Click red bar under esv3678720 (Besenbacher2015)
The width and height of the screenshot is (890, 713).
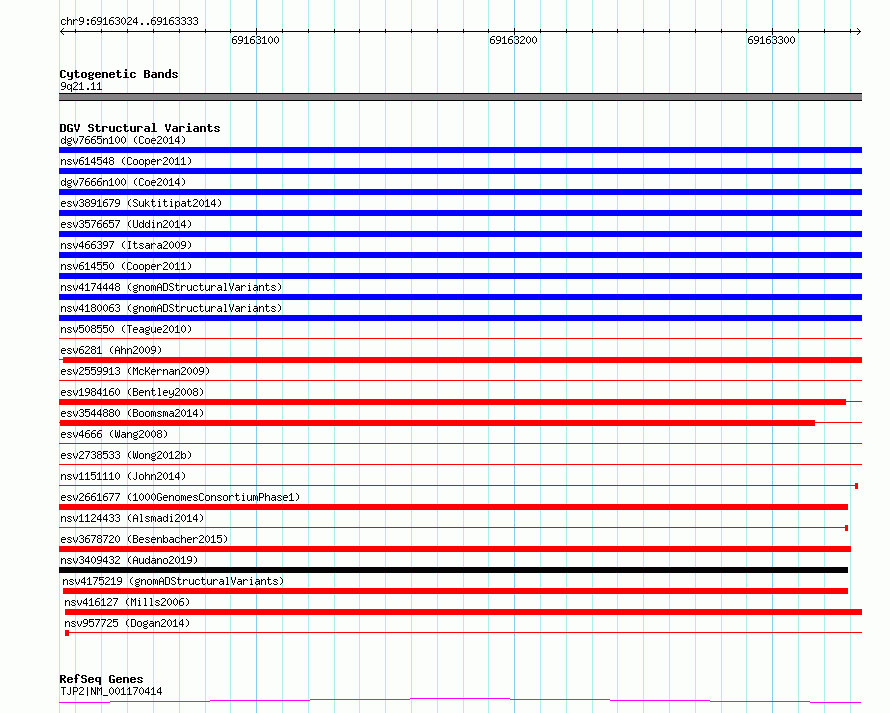tap(455, 549)
